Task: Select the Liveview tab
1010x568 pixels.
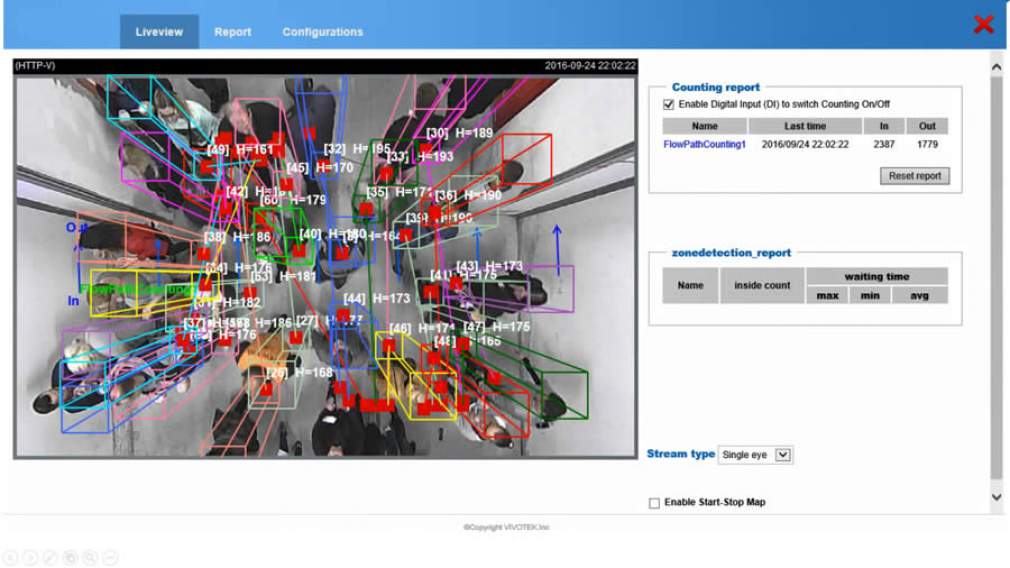Action: click(159, 32)
